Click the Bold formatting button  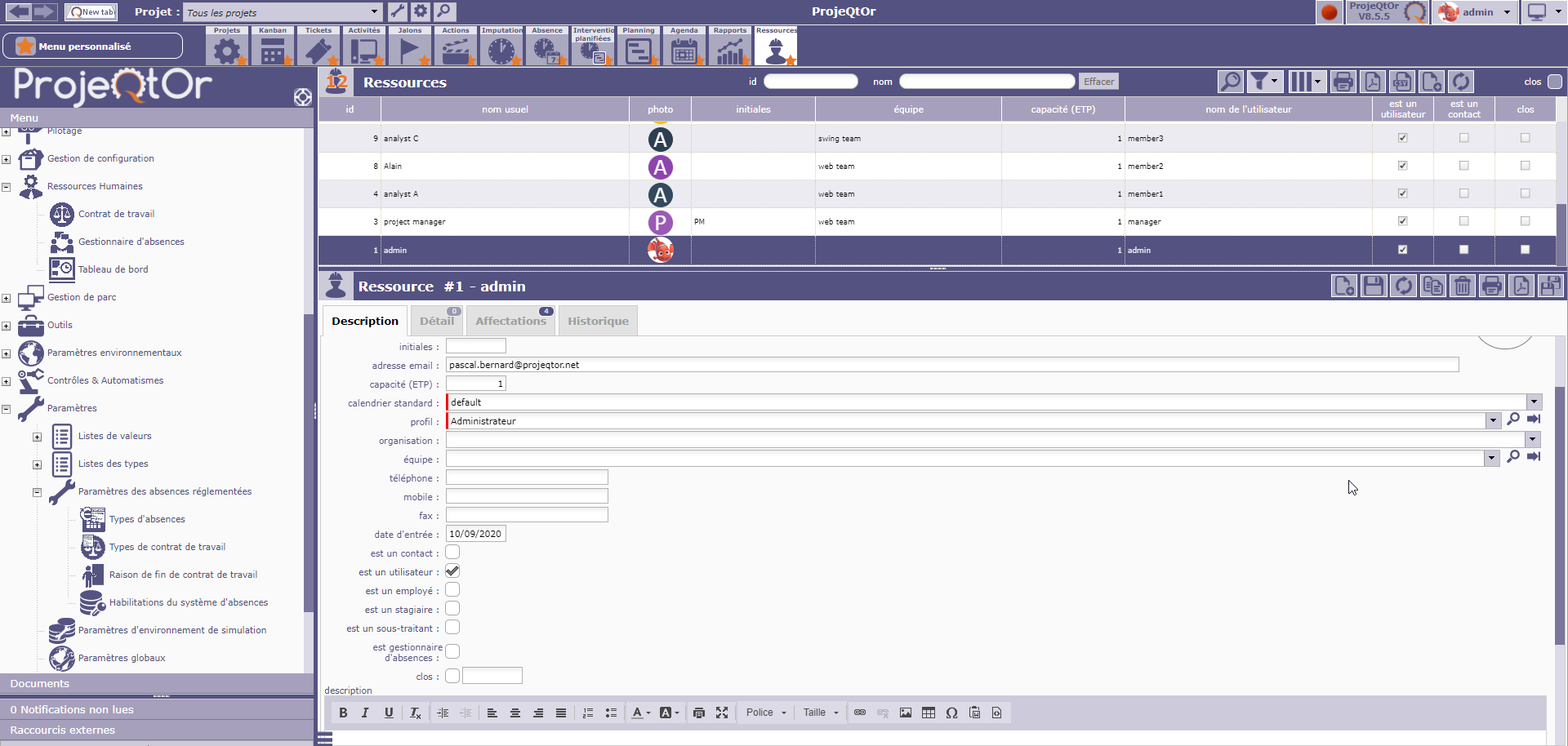pos(343,713)
